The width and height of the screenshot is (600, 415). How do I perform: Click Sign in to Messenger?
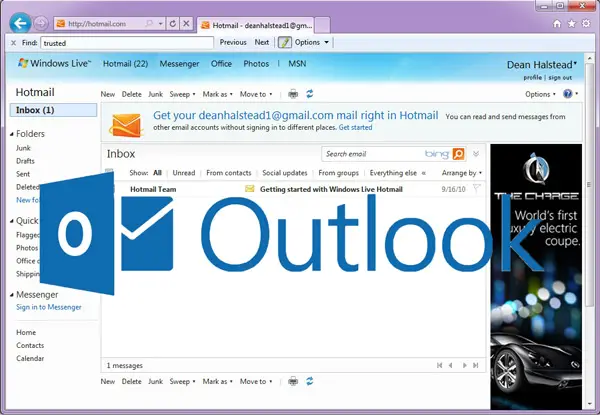click(49, 307)
